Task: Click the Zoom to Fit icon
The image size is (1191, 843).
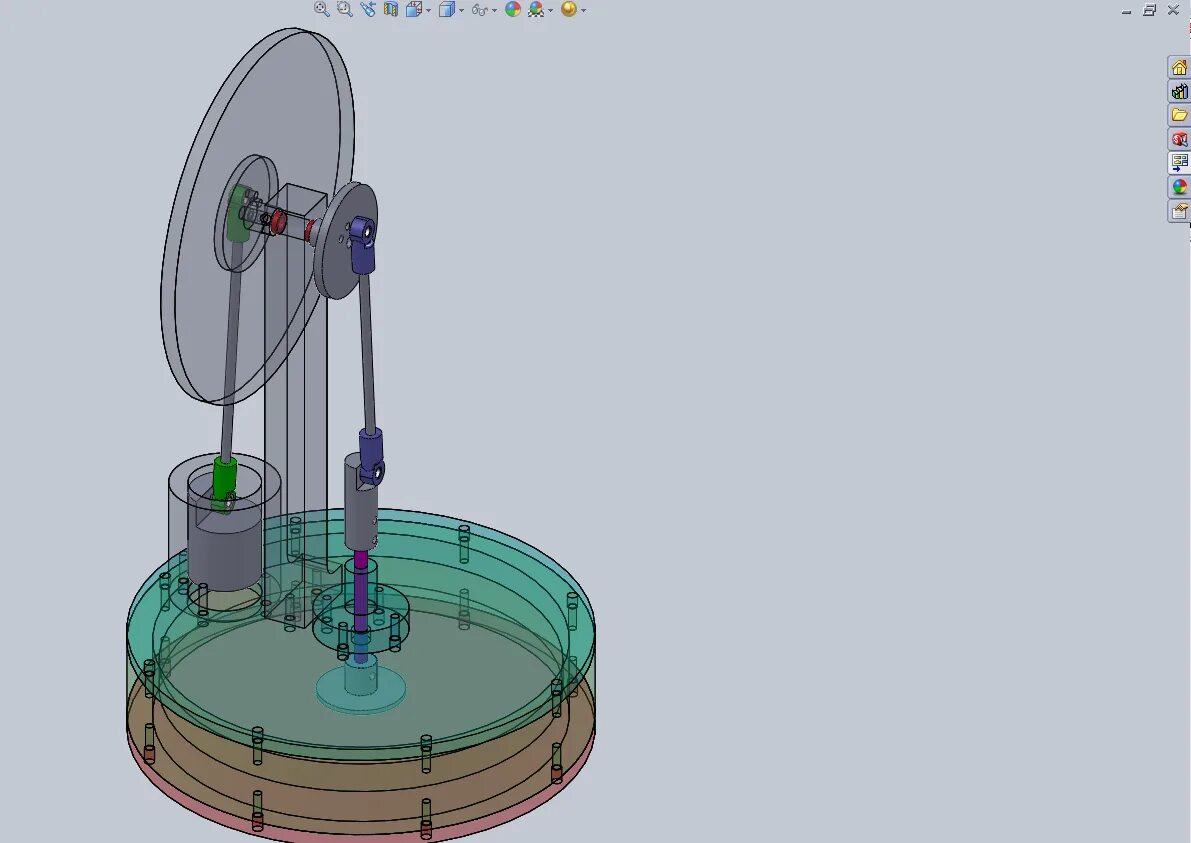Action: (x=321, y=9)
